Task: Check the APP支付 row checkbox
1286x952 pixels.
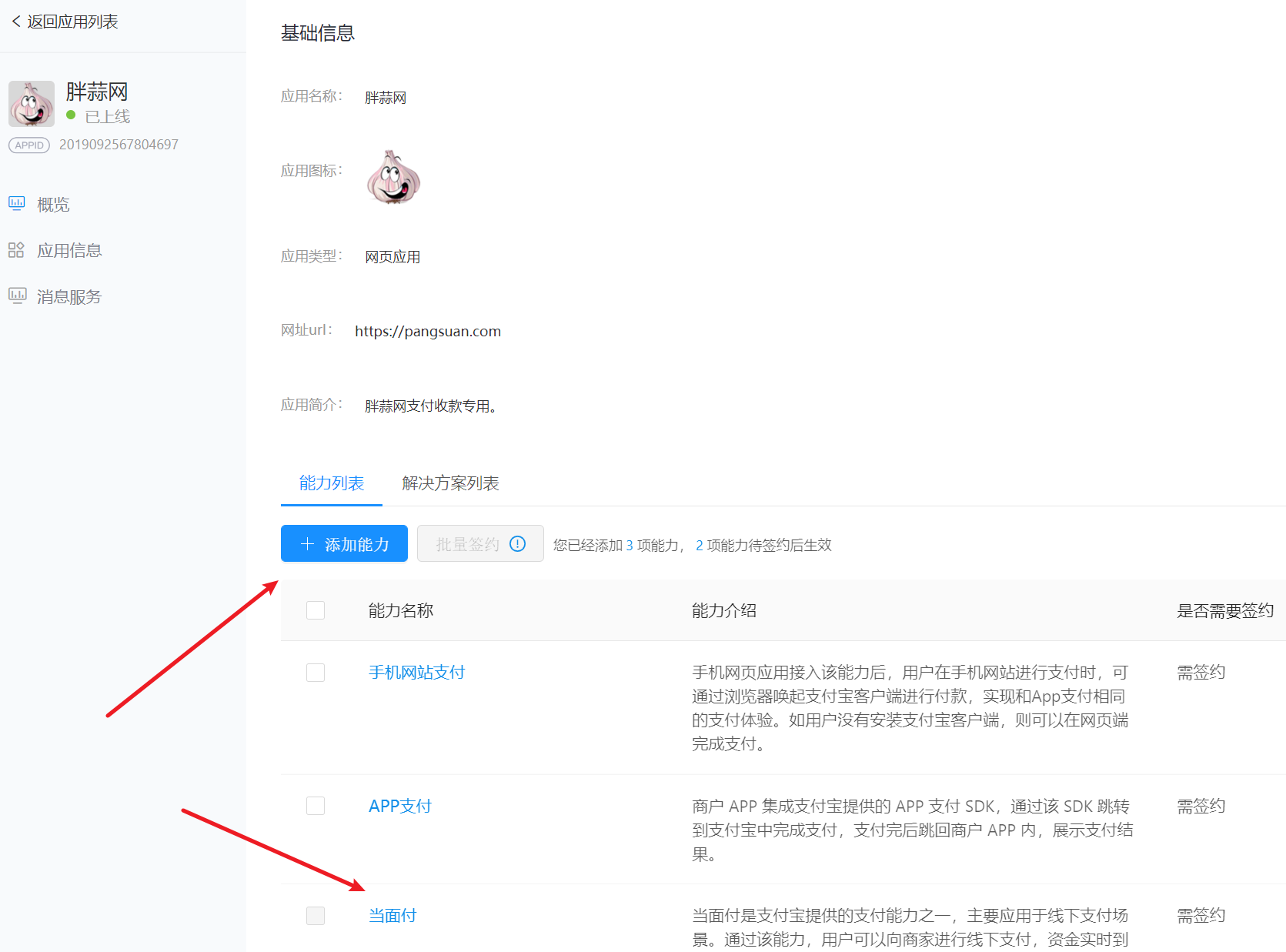Action: (316, 806)
